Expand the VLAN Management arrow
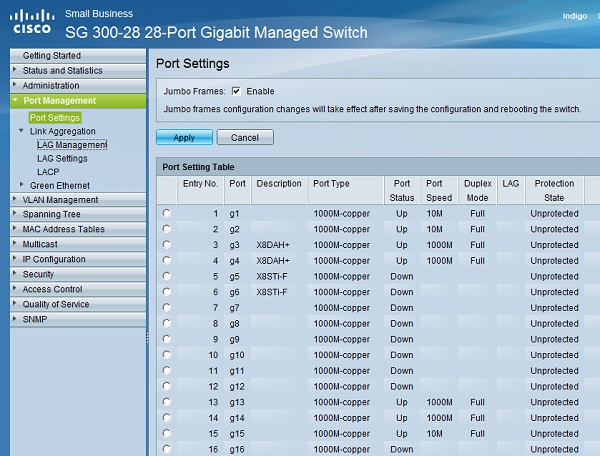The width and height of the screenshot is (600, 456). (15, 199)
